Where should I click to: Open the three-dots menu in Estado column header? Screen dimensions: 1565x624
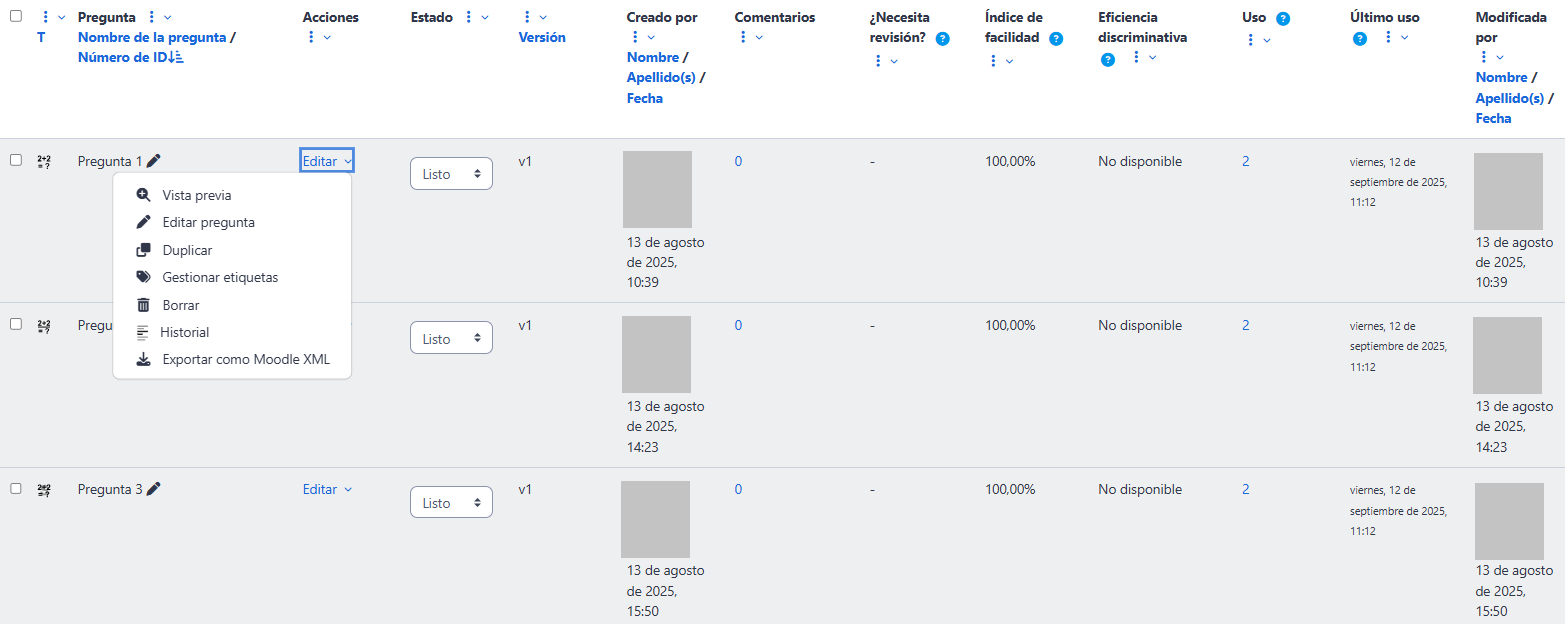click(469, 17)
